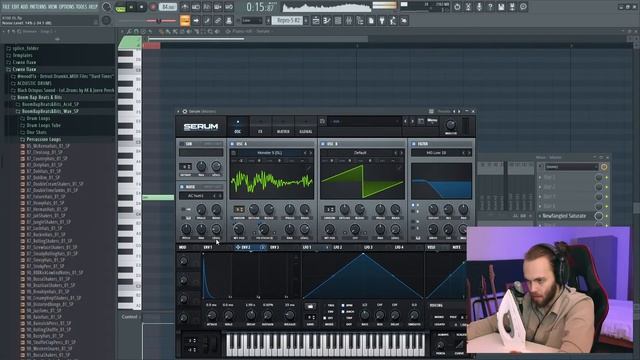This screenshot has height=360, width=640.
Task: Switch to Serum MATRIX tab
Action: tap(283, 127)
